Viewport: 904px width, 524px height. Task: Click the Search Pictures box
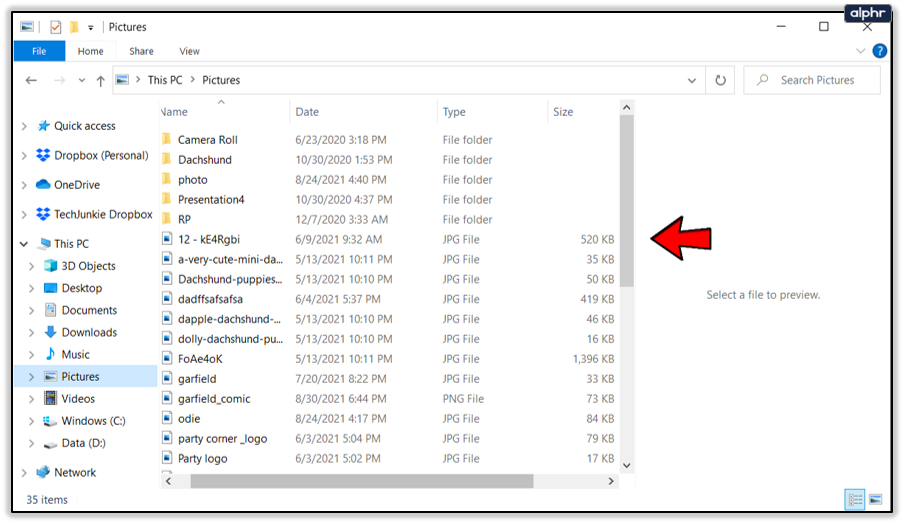812,80
